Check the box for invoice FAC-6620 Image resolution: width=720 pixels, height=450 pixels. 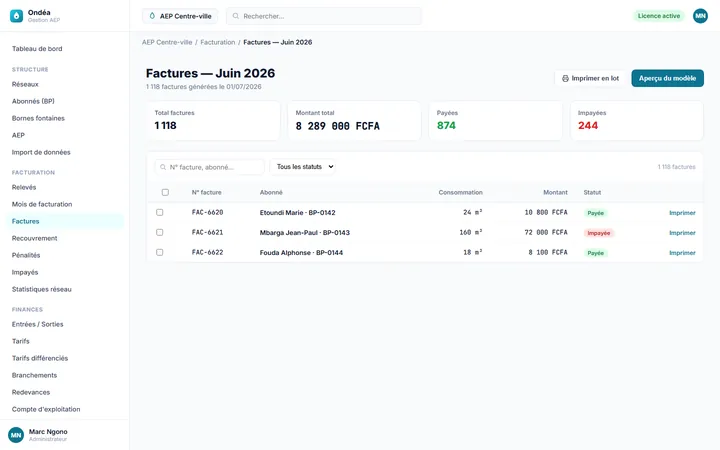(159, 213)
